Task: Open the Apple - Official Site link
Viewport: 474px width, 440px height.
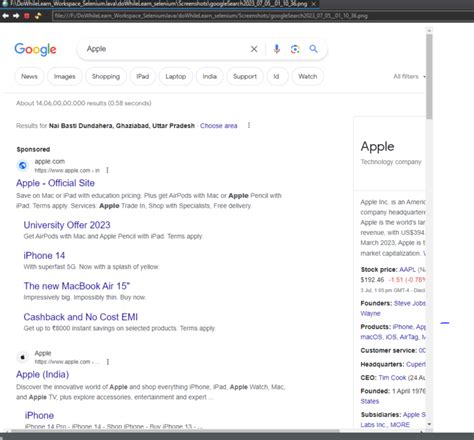Action: click(x=55, y=183)
